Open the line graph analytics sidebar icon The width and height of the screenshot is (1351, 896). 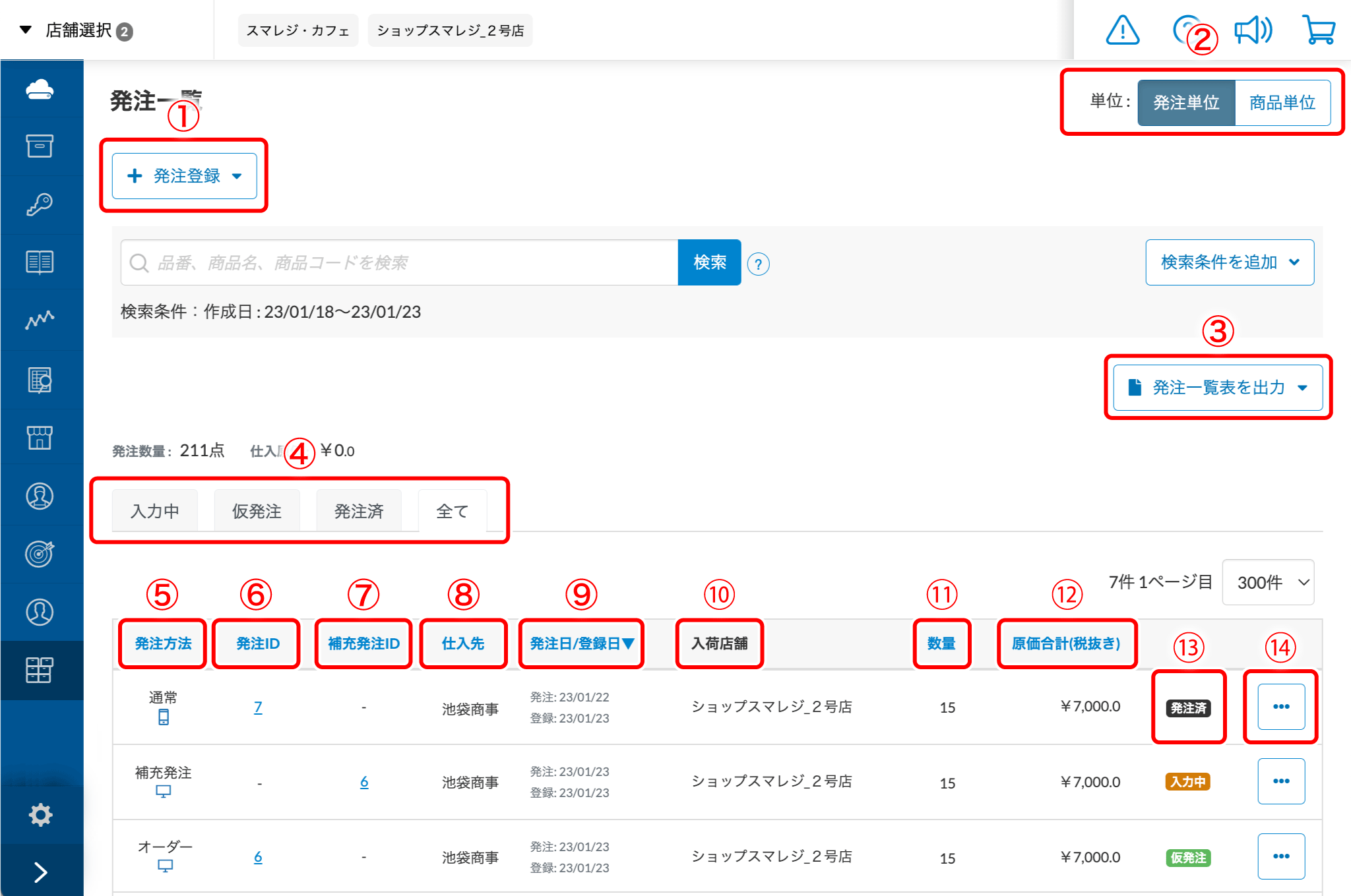[40, 320]
